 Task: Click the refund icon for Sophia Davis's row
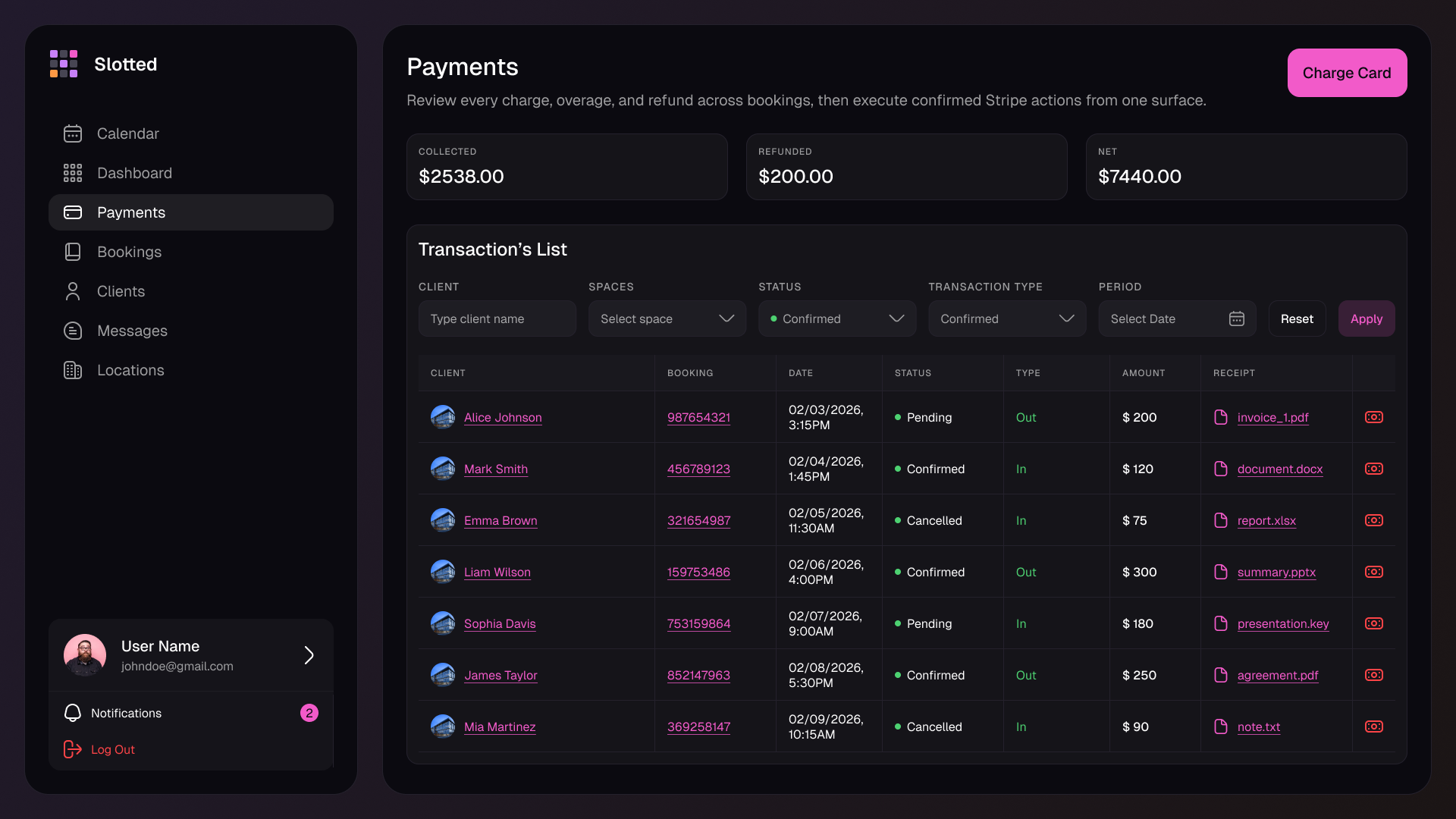pyautogui.click(x=1374, y=623)
